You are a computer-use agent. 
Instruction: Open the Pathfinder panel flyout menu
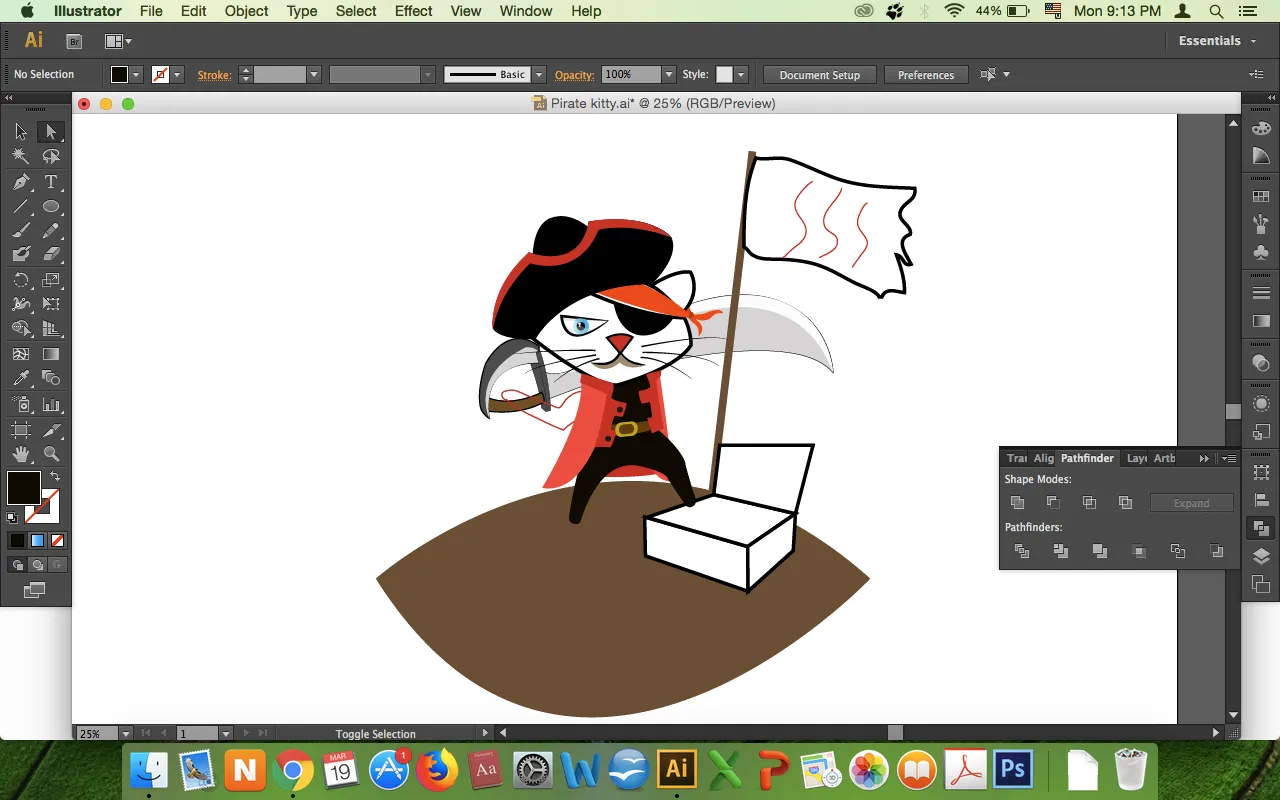pos(1229,458)
